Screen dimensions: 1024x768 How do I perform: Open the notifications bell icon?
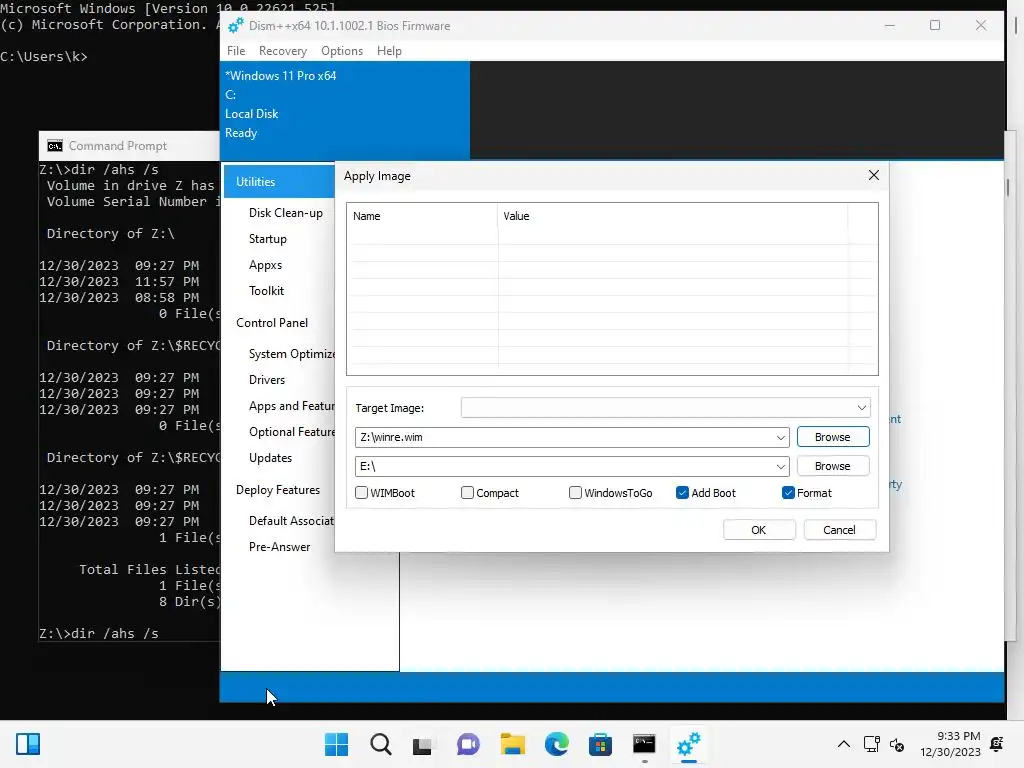997,744
